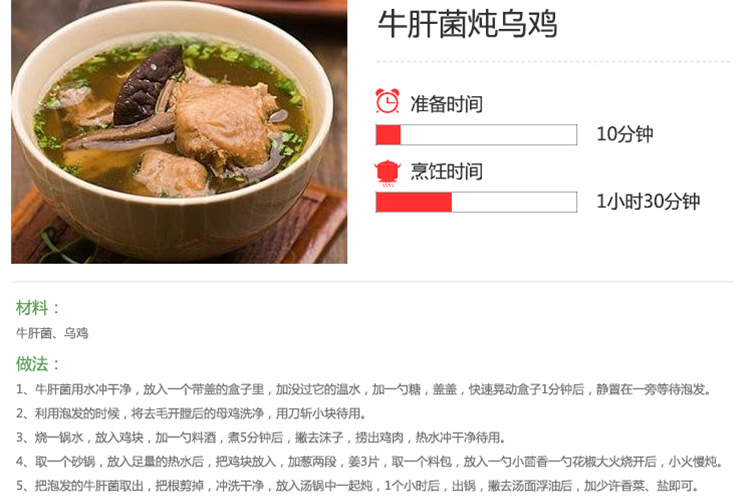
Task: Click the dark mushroom slice in the photo
Action: click(148, 85)
